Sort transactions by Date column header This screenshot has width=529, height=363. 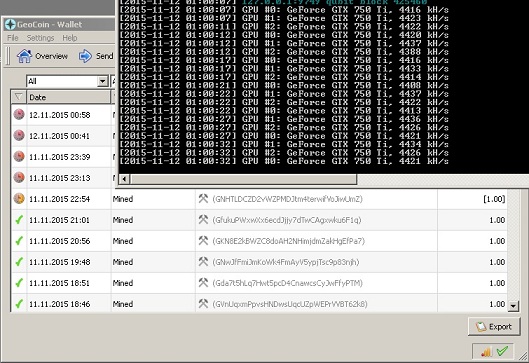(68, 97)
